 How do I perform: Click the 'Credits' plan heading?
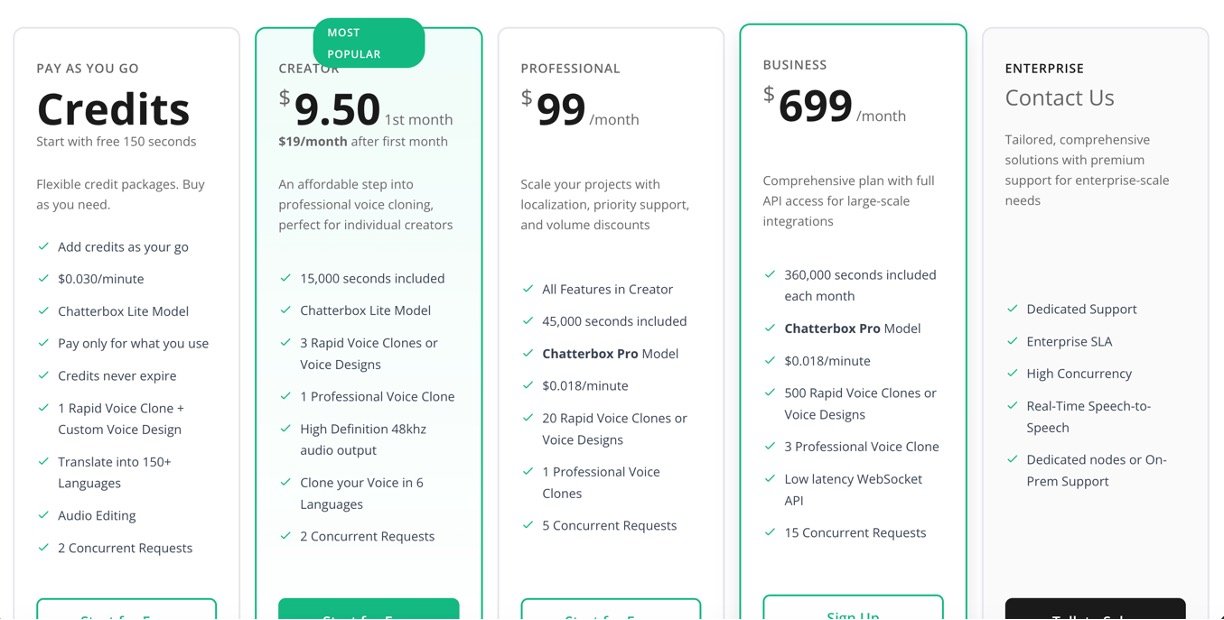(x=113, y=109)
